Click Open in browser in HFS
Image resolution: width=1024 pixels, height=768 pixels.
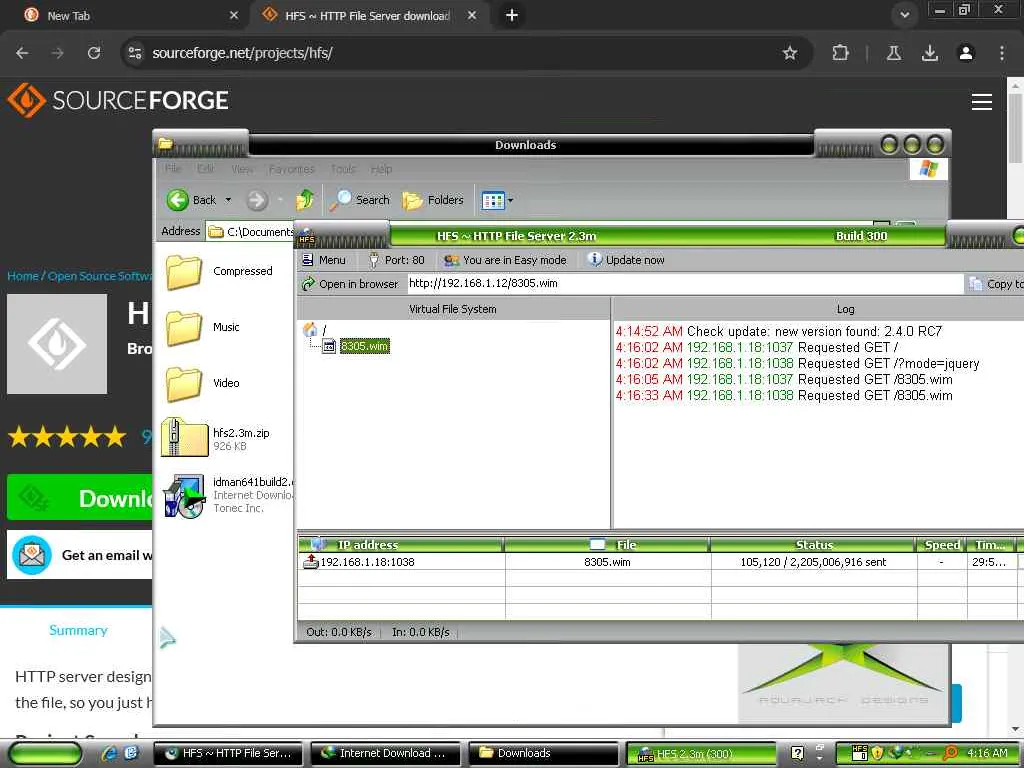(349, 284)
